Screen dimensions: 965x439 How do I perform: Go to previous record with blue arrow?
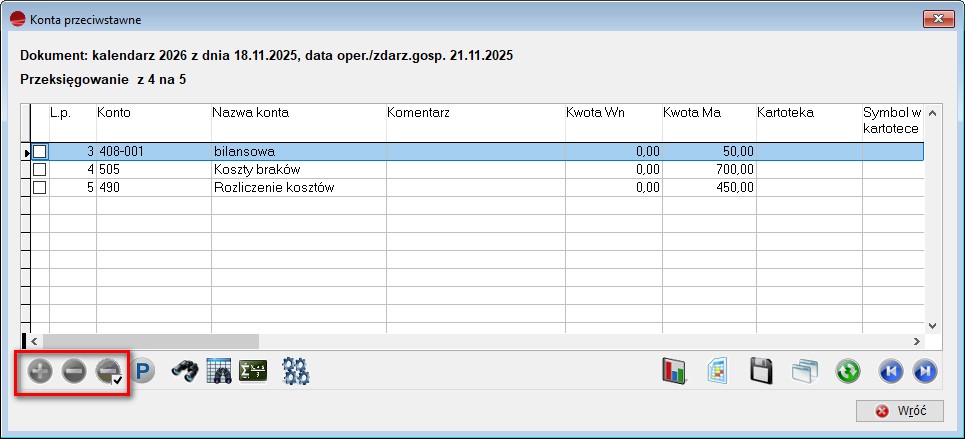click(890, 372)
